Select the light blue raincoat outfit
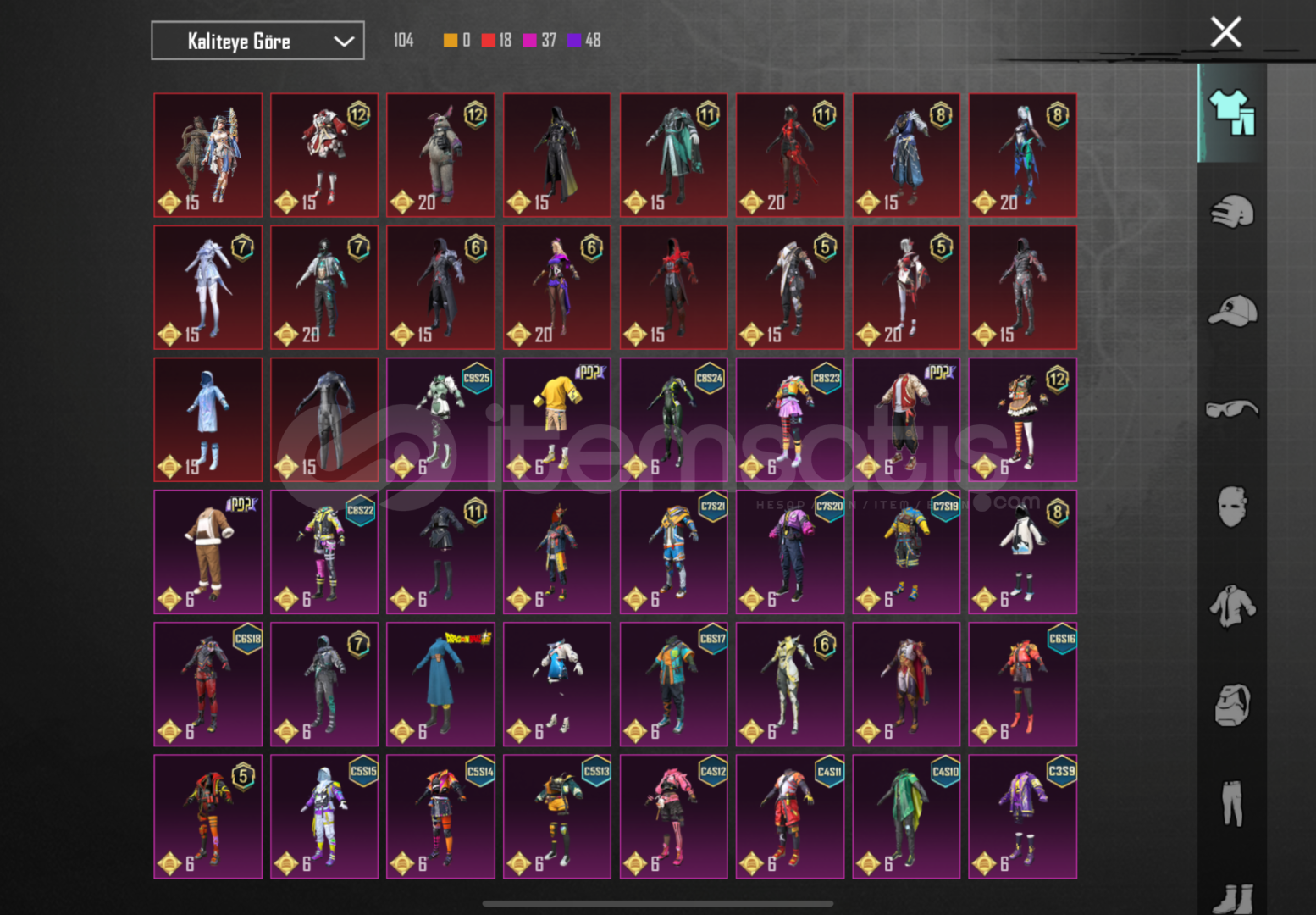1316x915 pixels. point(208,419)
